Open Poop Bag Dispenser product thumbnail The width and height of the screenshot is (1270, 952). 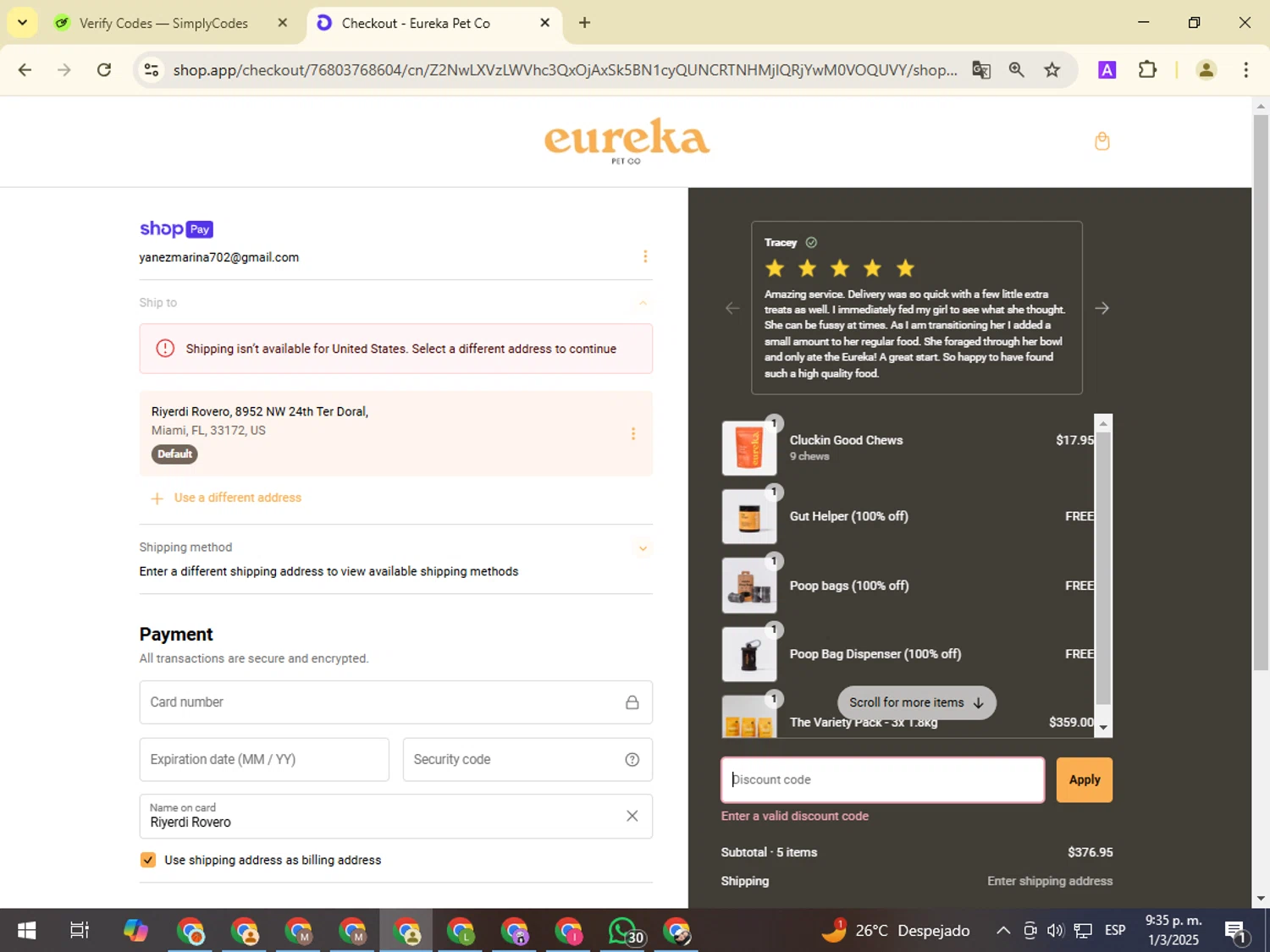(749, 654)
